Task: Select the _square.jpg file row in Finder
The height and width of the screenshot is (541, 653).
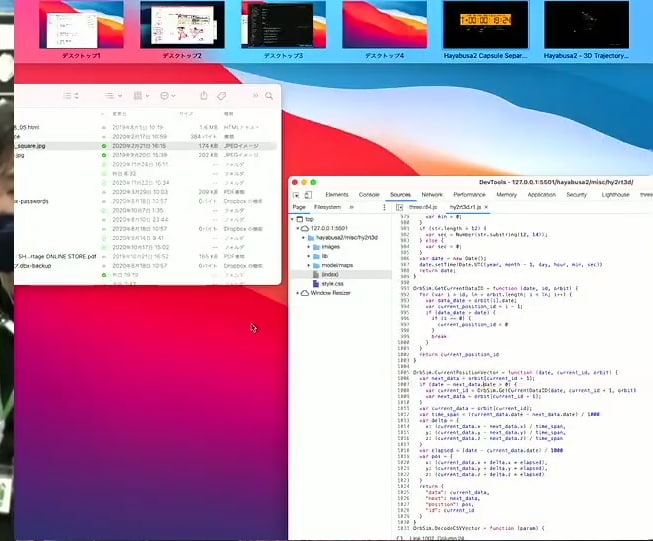Action: [x=145, y=146]
